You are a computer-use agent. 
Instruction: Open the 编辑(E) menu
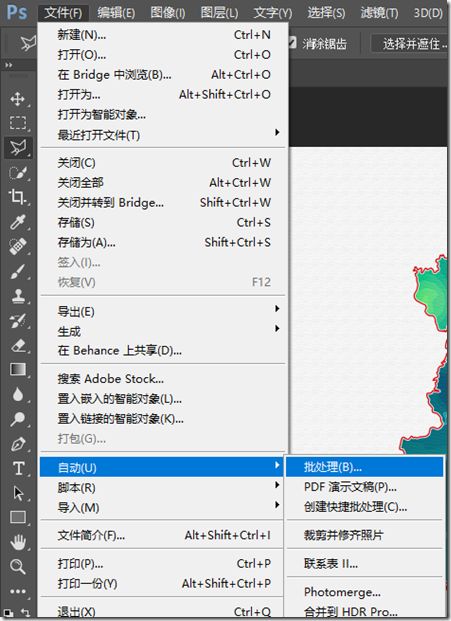click(116, 13)
